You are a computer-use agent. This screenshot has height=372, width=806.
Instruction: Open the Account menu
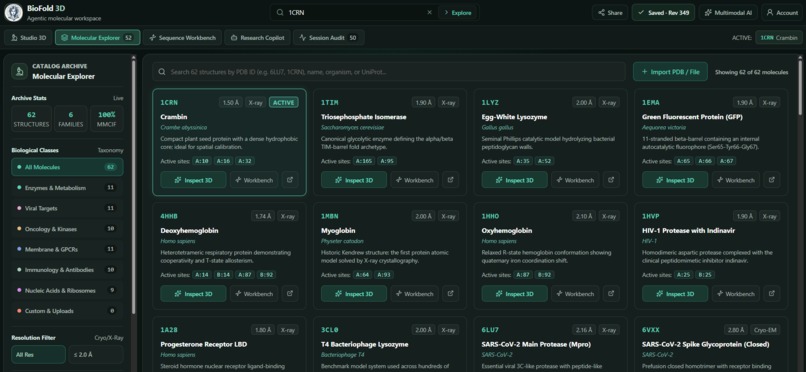[782, 13]
